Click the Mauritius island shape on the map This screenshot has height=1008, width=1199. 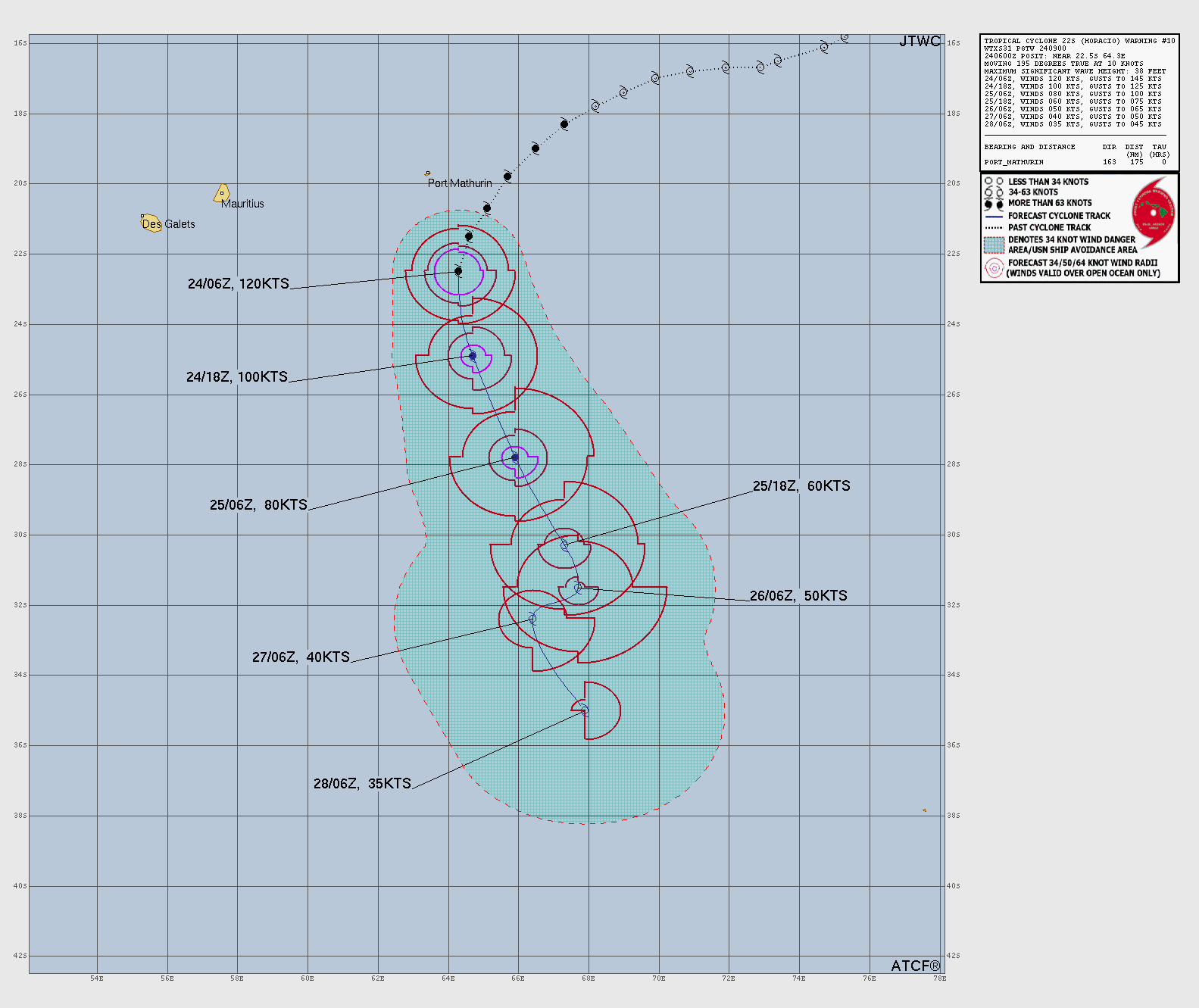pos(222,193)
